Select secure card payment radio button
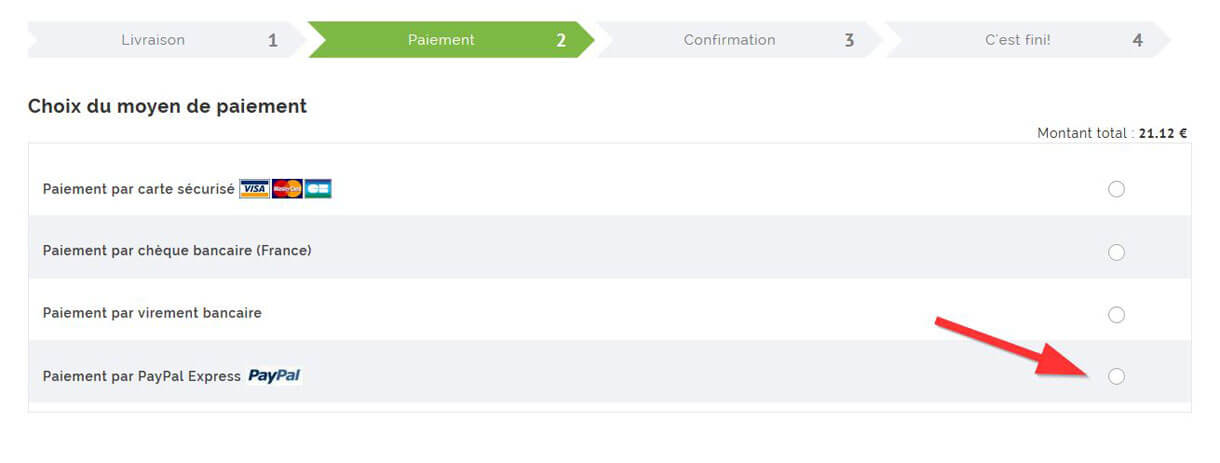 point(1116,189)
